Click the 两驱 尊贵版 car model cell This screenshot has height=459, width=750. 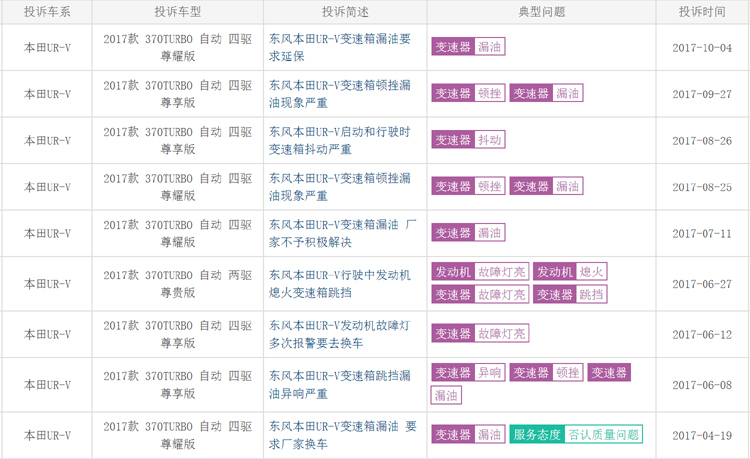click(177, 284)
